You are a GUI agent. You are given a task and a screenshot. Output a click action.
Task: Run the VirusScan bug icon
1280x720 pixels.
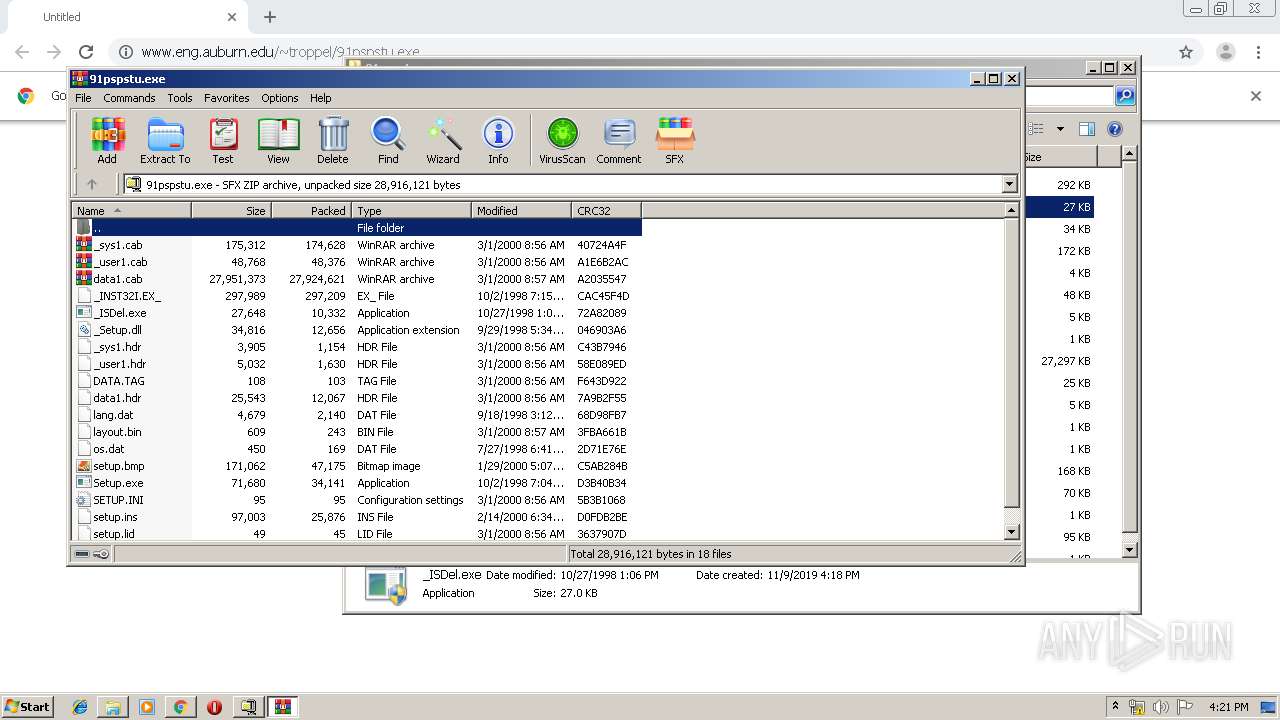pos(562,140)
